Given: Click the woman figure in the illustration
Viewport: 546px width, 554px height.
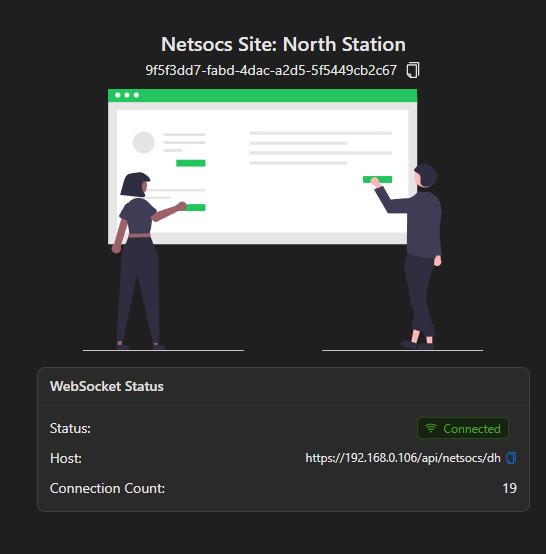Looking at the screenshot, I should coord(143,261).
